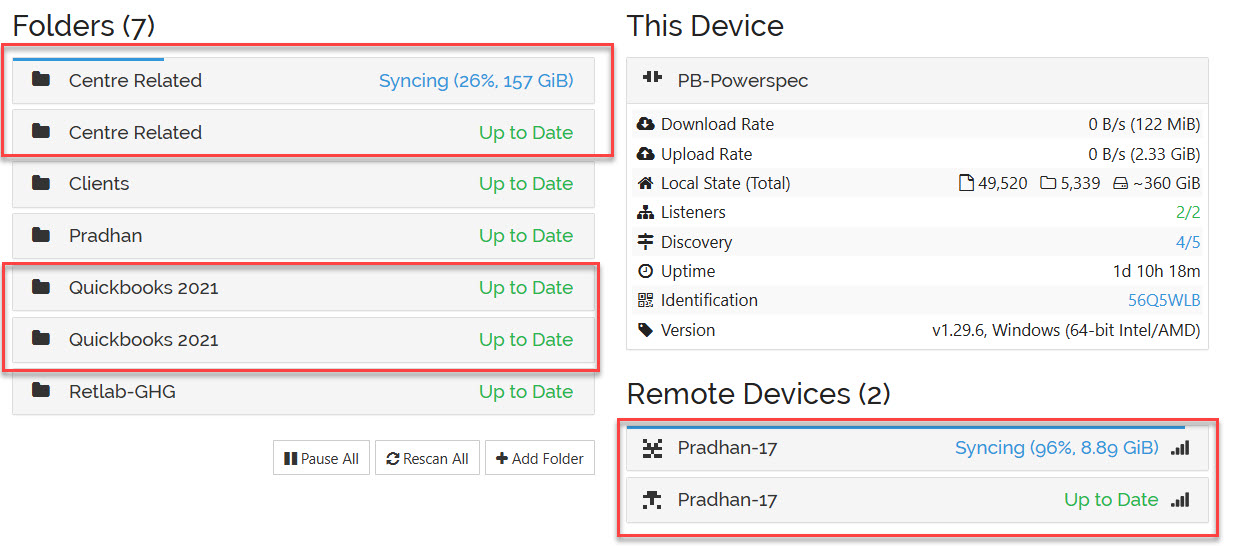Image resolution: width=1246 pixels, height=546 pixels.
Task: Click the Identification QR code icon
Action: pos(645,300)
